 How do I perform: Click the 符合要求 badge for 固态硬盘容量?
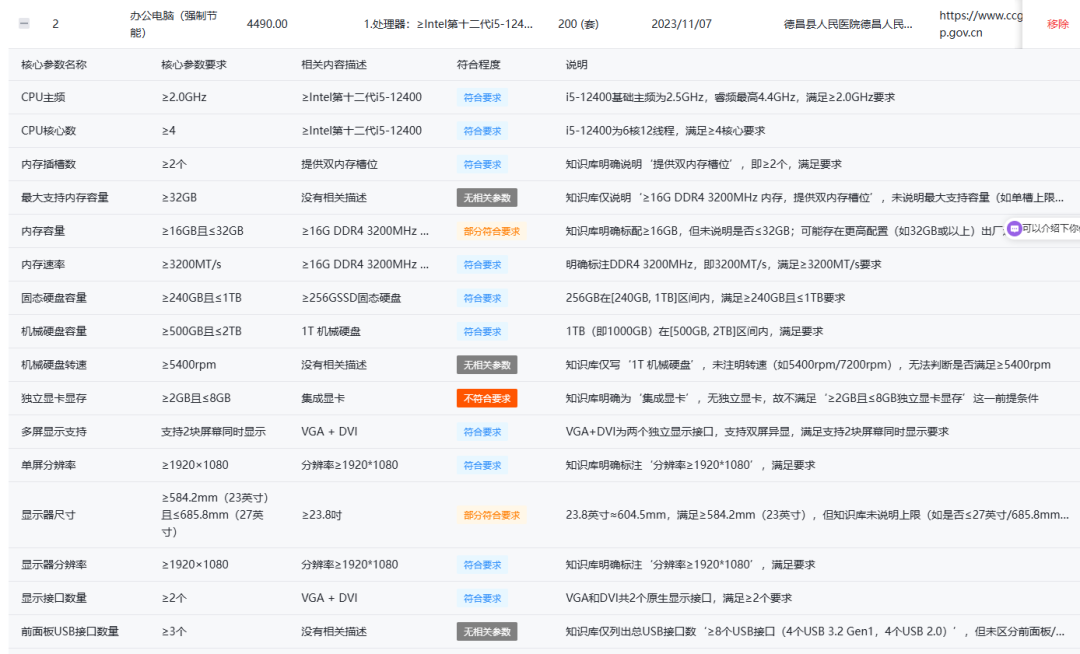tap(481, 298)
